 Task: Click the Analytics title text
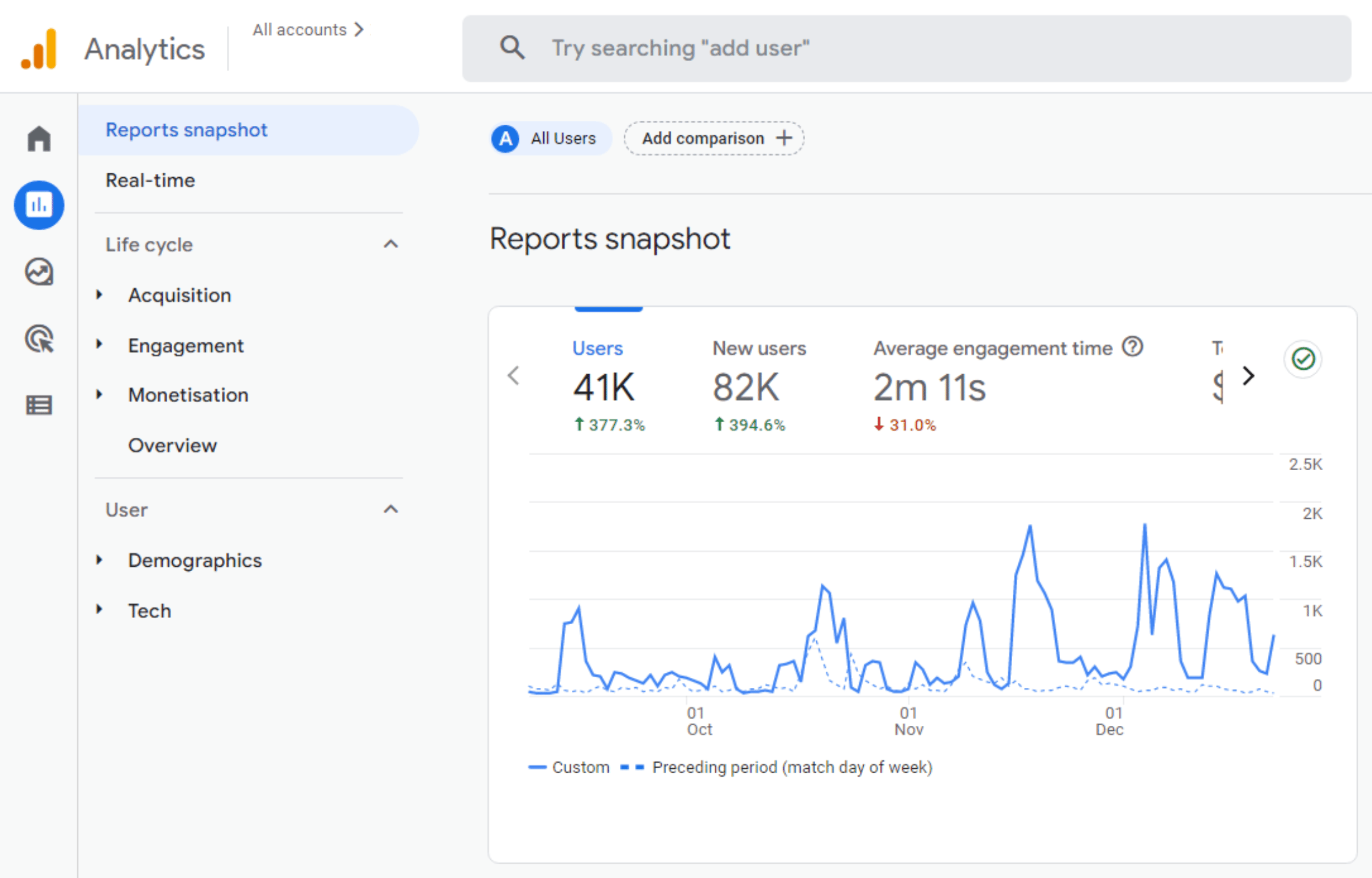tap(145, 49)
